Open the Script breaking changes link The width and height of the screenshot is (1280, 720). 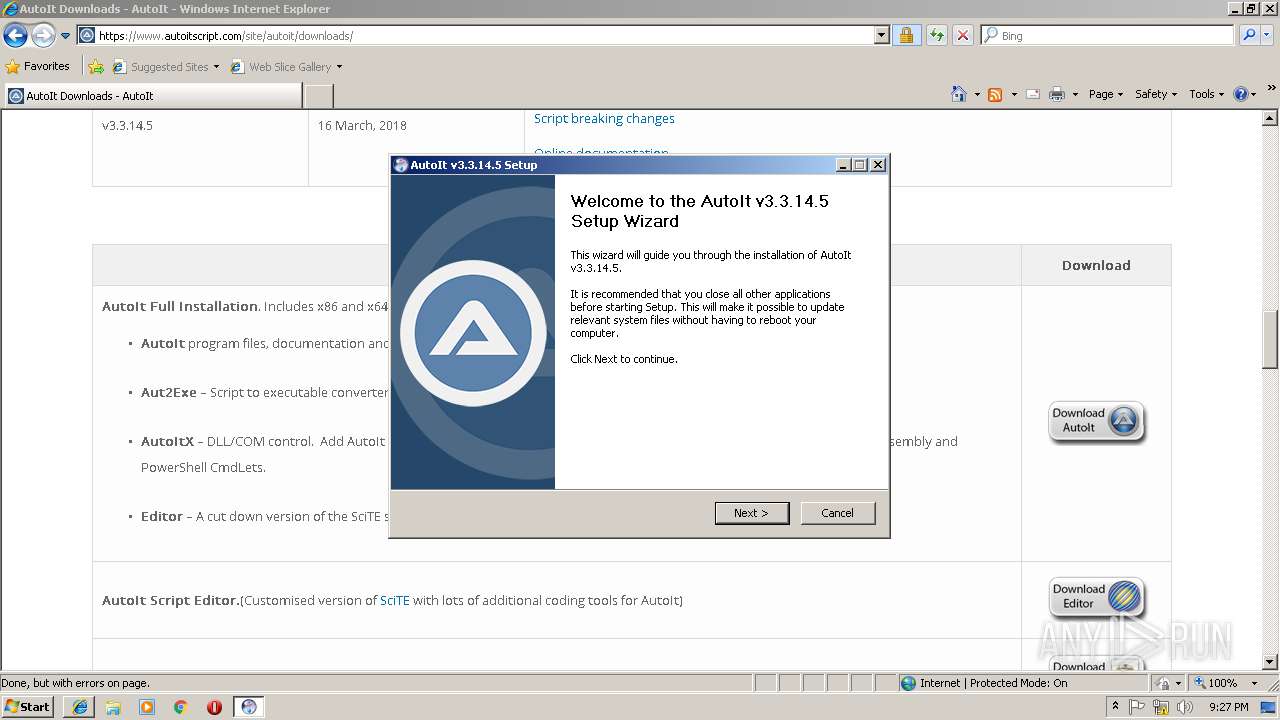(604, 119)
